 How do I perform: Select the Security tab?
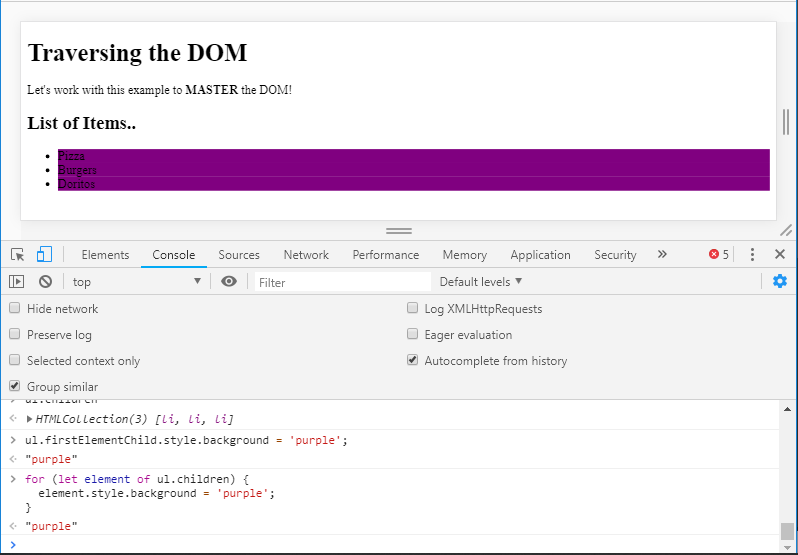click(615, 255)
